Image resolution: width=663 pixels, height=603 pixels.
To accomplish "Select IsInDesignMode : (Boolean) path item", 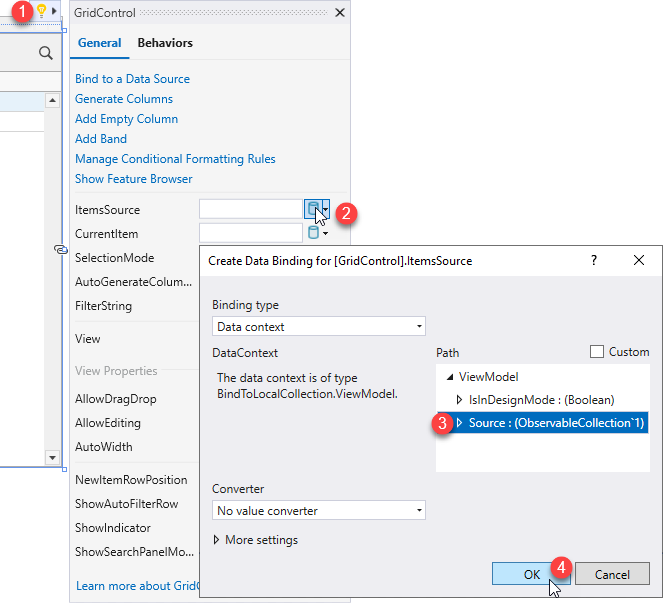I will point(542,400).
